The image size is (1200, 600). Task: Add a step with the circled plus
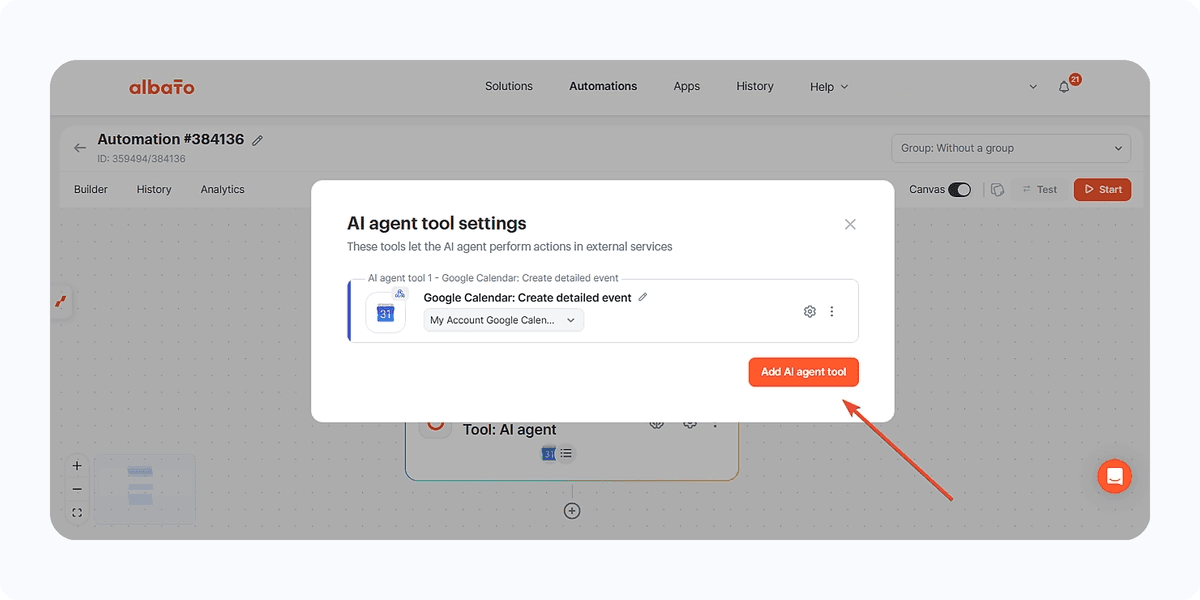click(572, 511)
